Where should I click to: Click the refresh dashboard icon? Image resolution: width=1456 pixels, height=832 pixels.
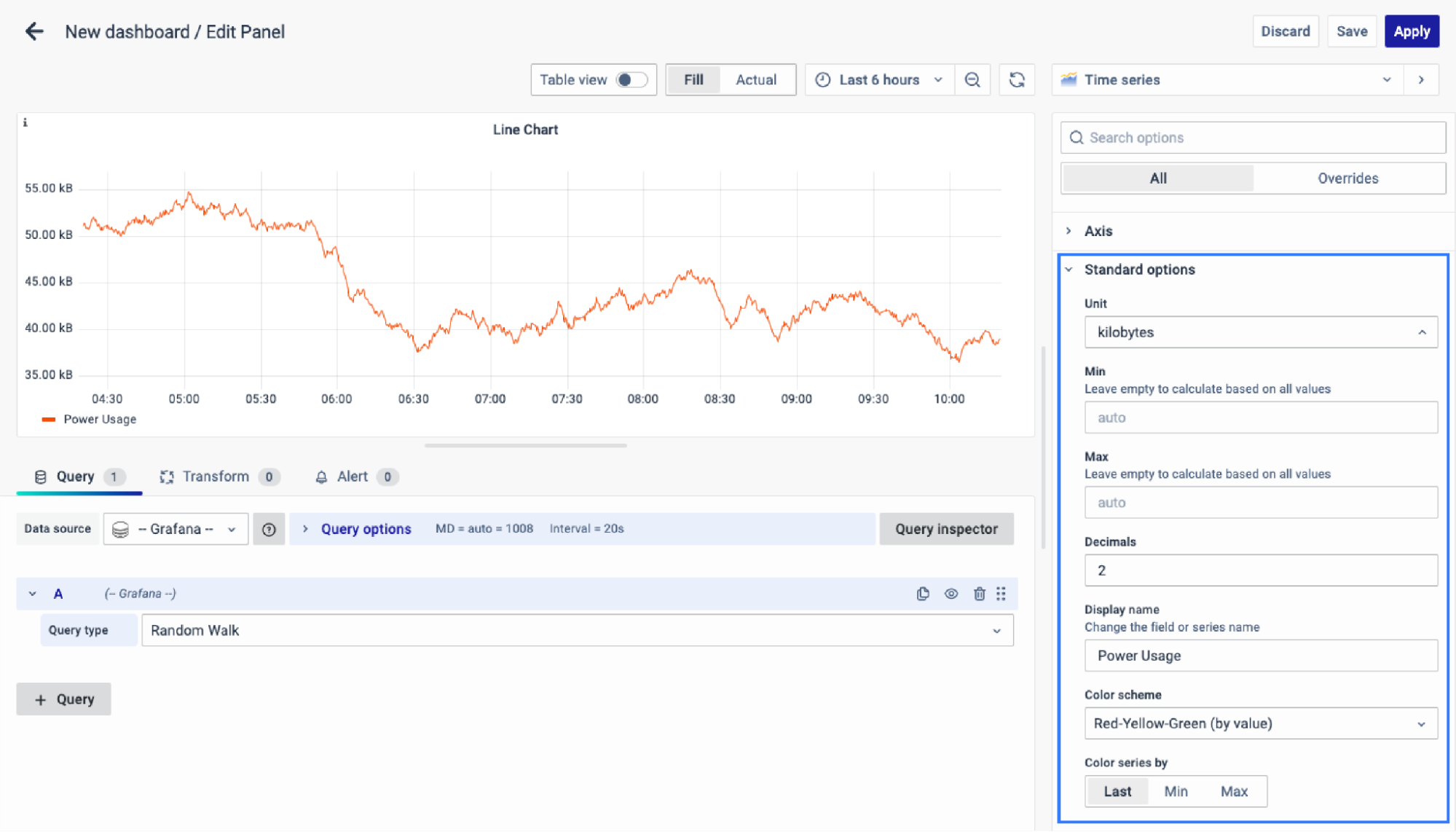(x=1017, y=80)
